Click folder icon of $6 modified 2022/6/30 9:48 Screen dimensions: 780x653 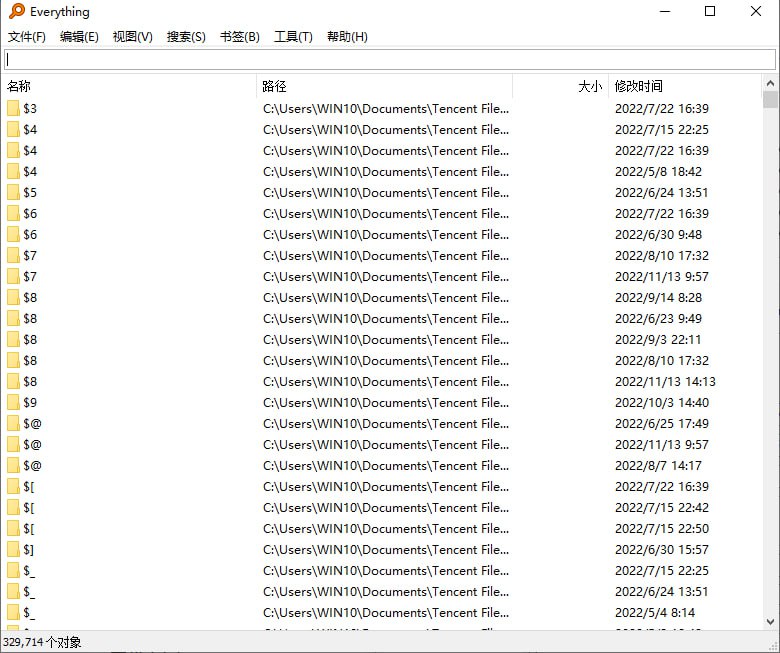[13, 234]
